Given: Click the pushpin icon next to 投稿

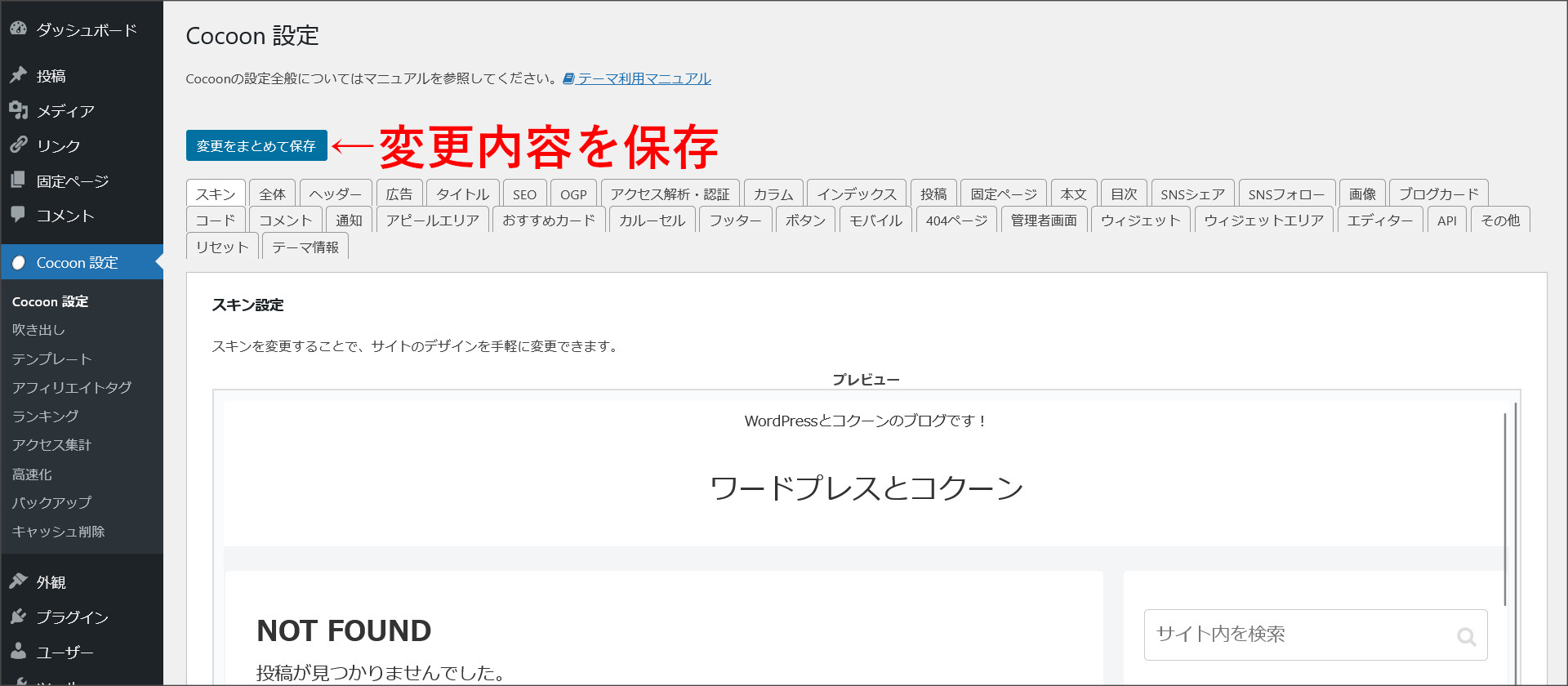Looking at the screenshot, I should pyautogui.click(x=18, y=75).
